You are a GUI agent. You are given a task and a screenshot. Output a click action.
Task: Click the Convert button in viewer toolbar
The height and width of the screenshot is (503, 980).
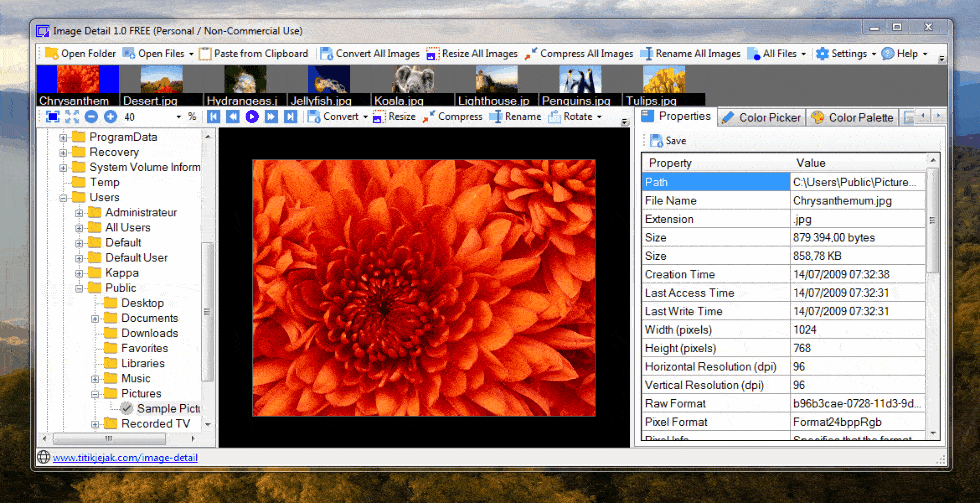coord(333,117)
